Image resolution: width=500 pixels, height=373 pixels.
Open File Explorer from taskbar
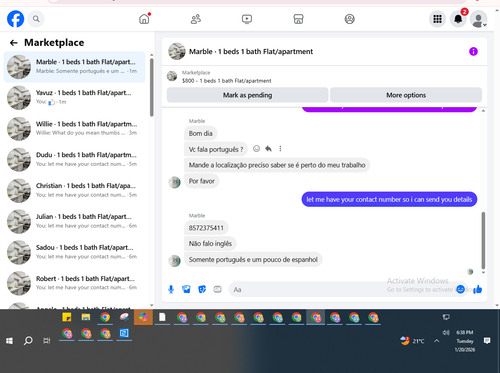coord(86,317)
